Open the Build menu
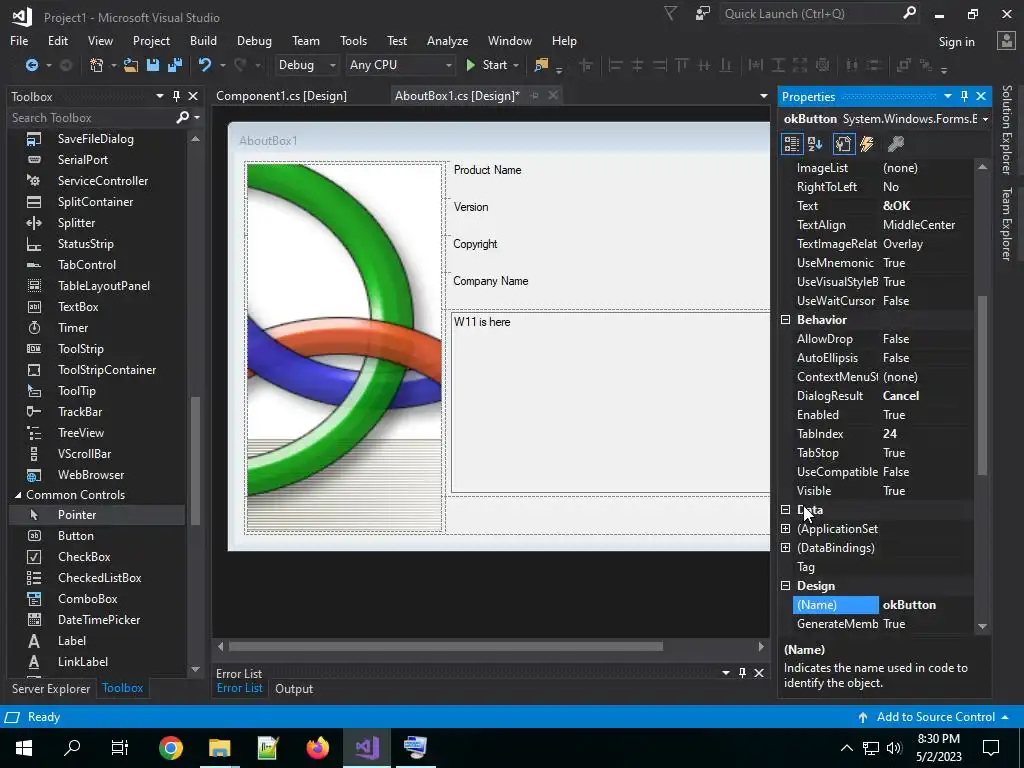The width and height of the screenshot is (1024, 768). coord(203,40)
